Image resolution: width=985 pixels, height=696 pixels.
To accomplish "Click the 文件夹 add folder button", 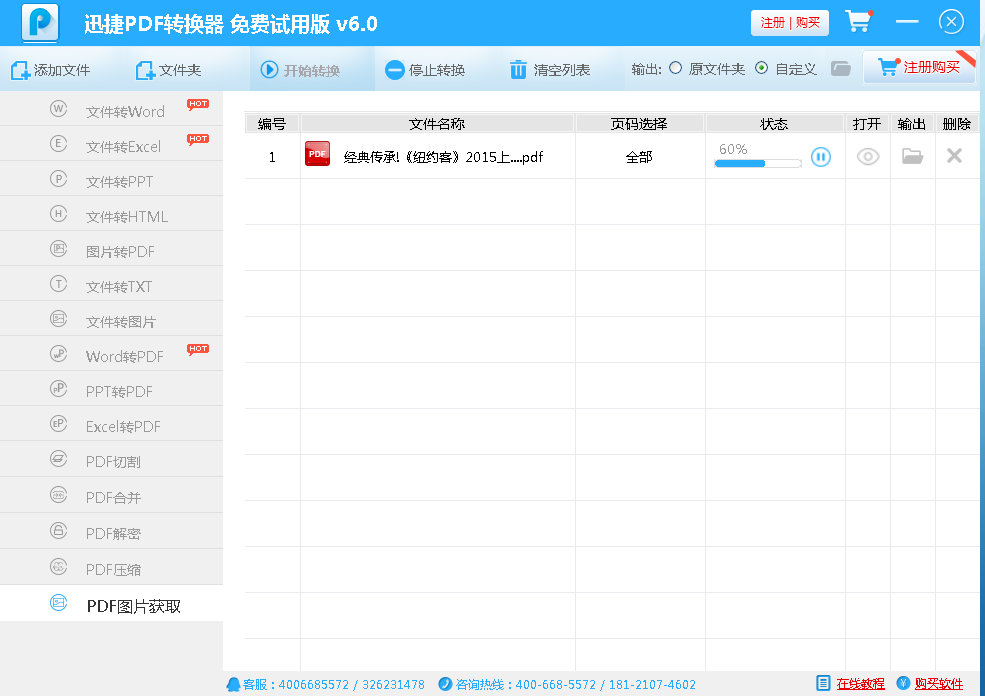I will coord(168,70).
